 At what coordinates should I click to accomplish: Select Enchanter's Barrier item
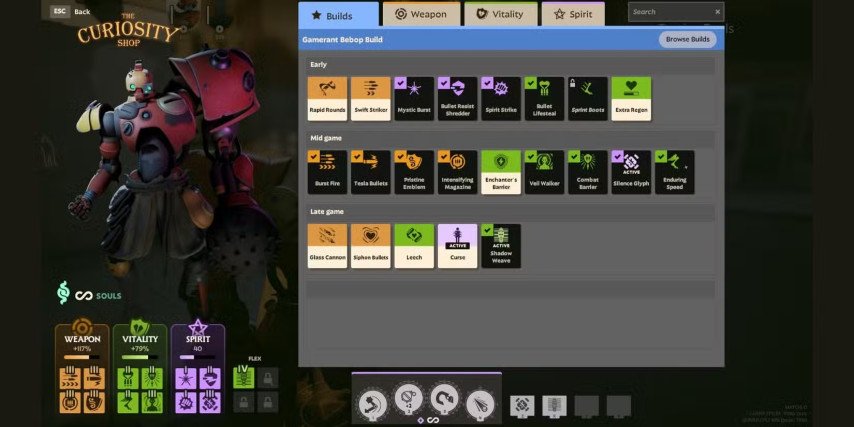[501, 172]
